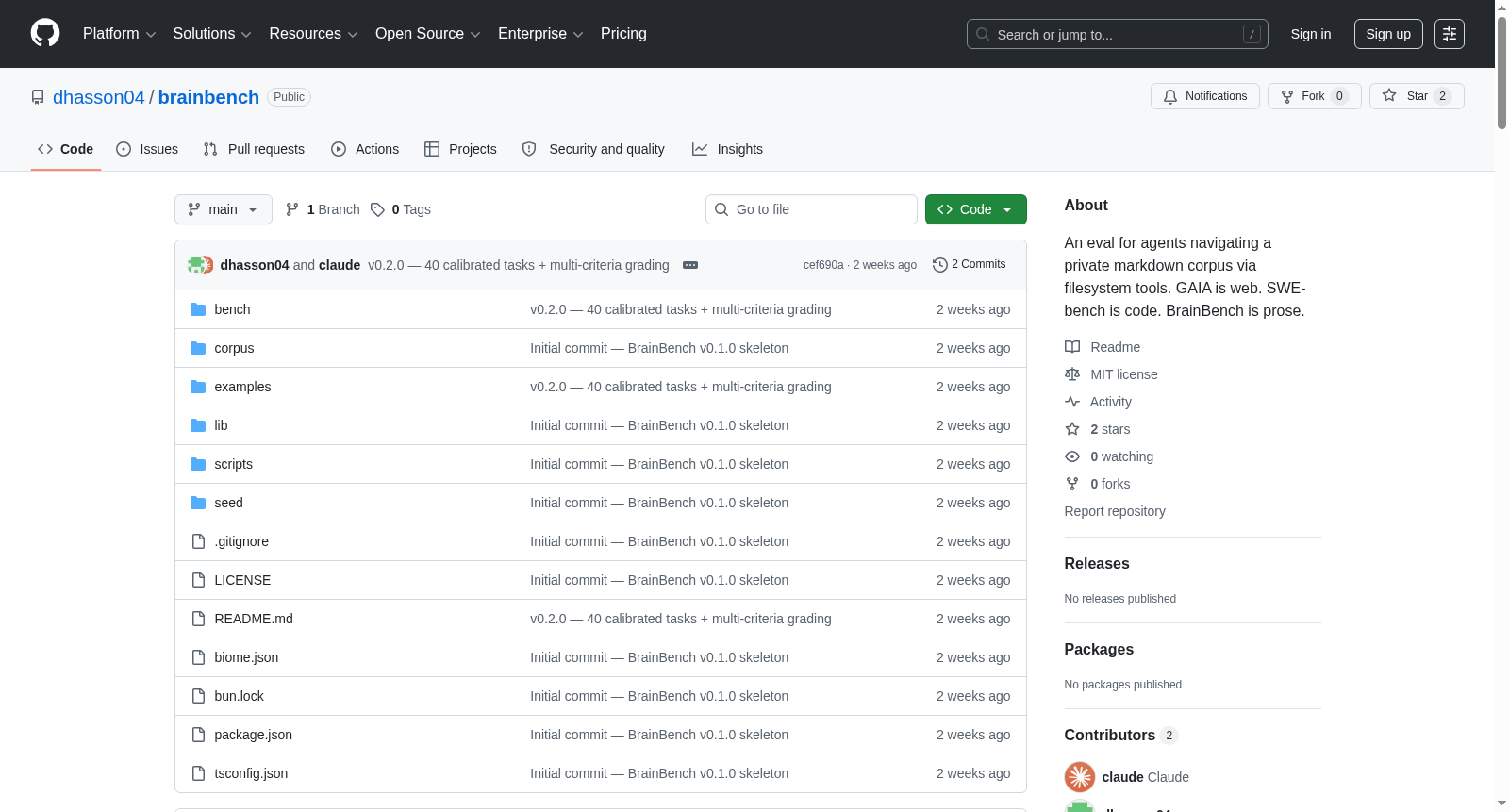
Task: Open the brainbench repository name link
Action: coord(208,97)
